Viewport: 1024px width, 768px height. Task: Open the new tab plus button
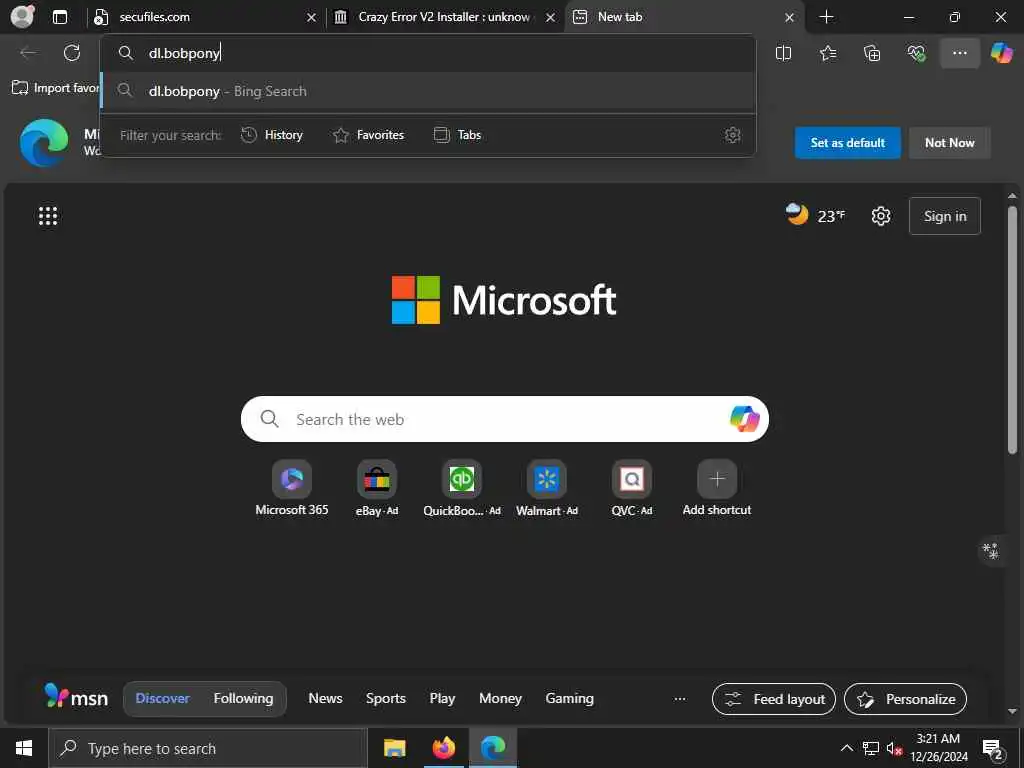pyautogui.click(x=826, y=17)
